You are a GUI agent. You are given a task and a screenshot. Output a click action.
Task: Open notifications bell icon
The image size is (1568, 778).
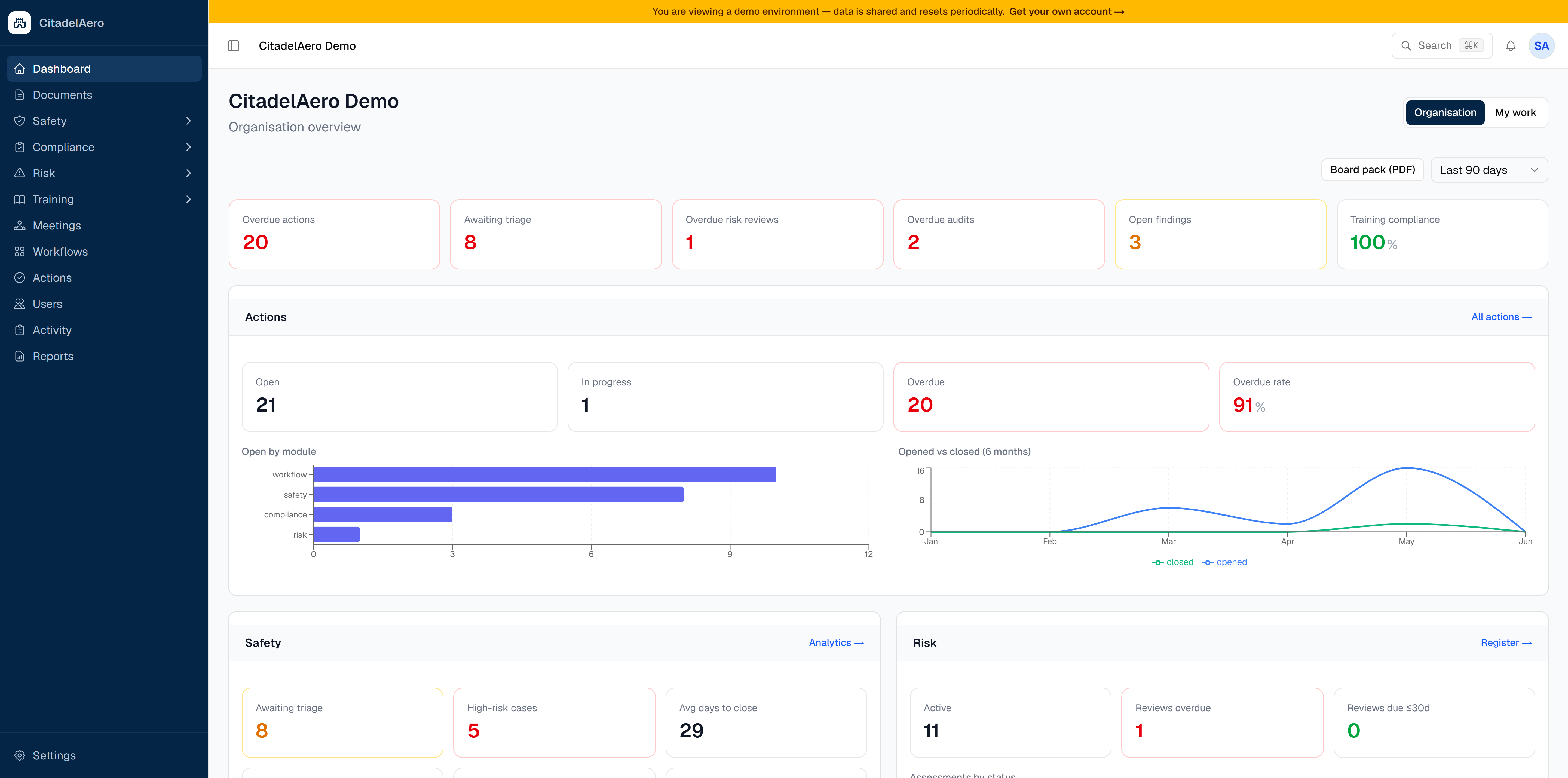pyautogui.click(x=1511, y=46)
